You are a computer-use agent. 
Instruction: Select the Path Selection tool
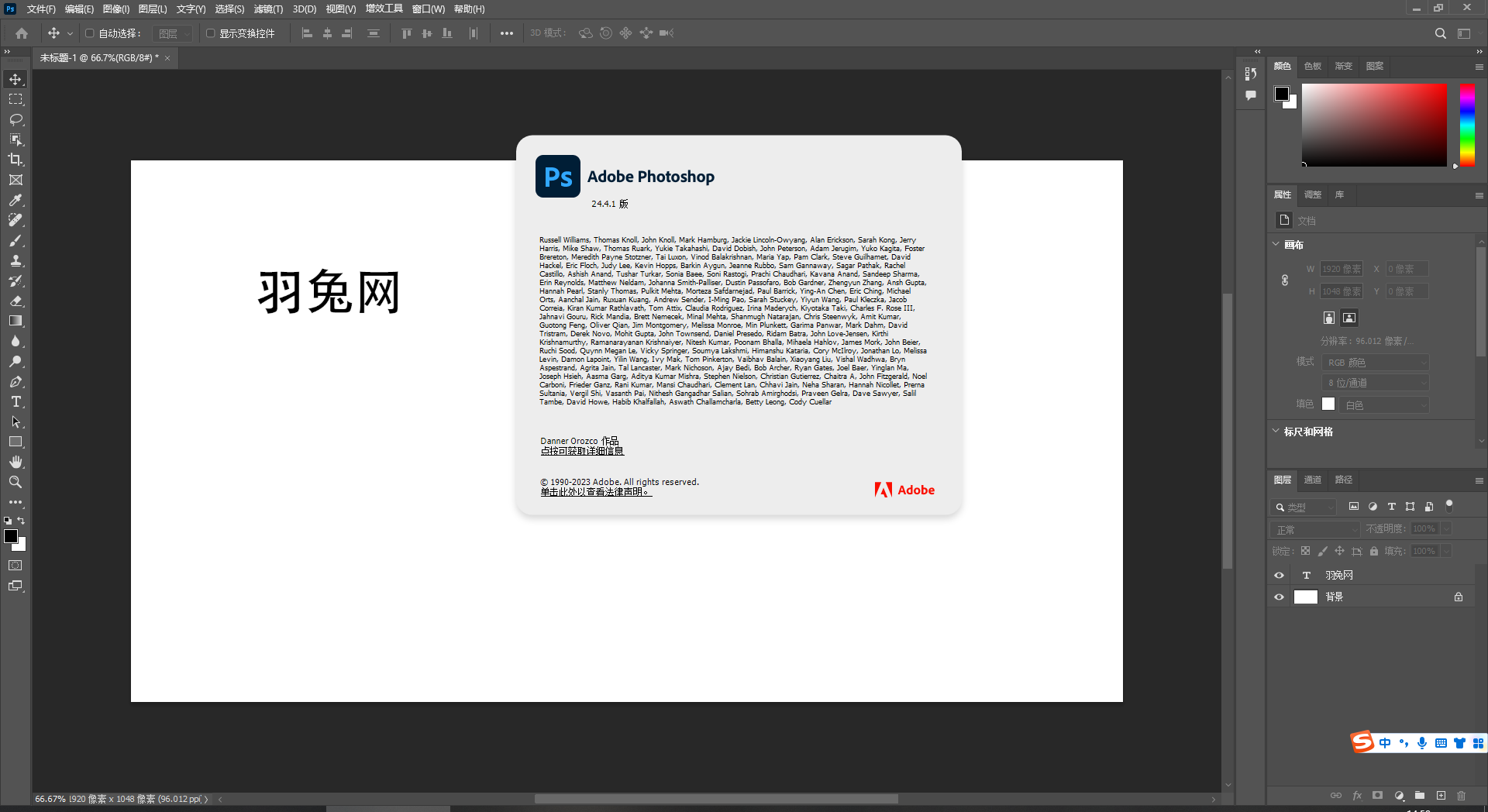point(15,421)
